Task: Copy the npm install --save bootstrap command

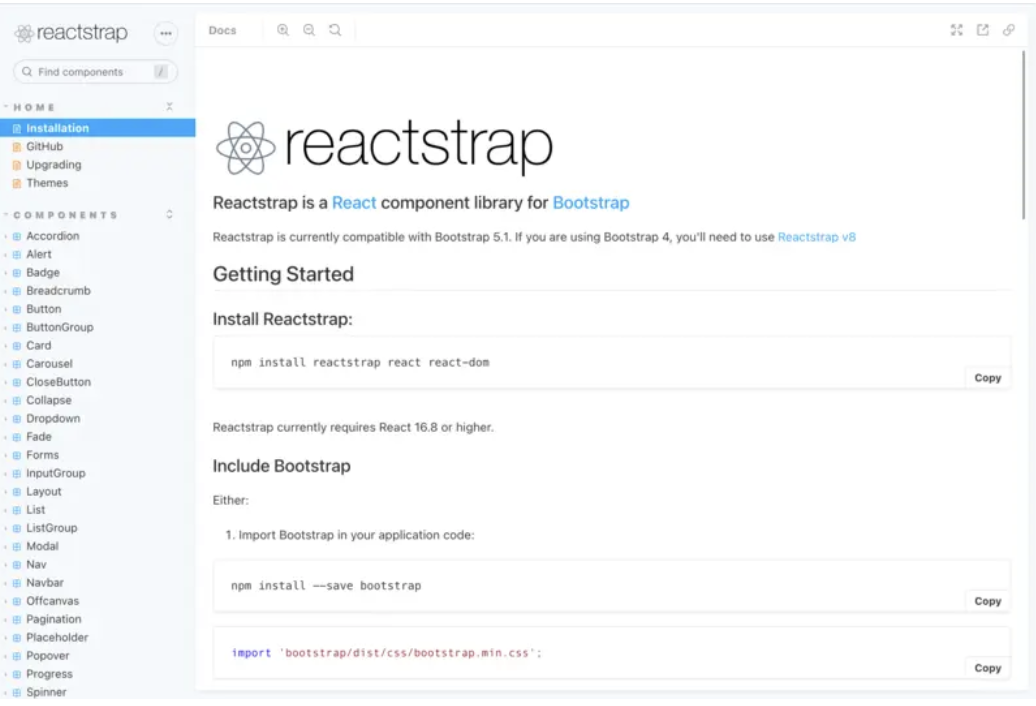Action: pyautogui.click(x=988, y=601)
